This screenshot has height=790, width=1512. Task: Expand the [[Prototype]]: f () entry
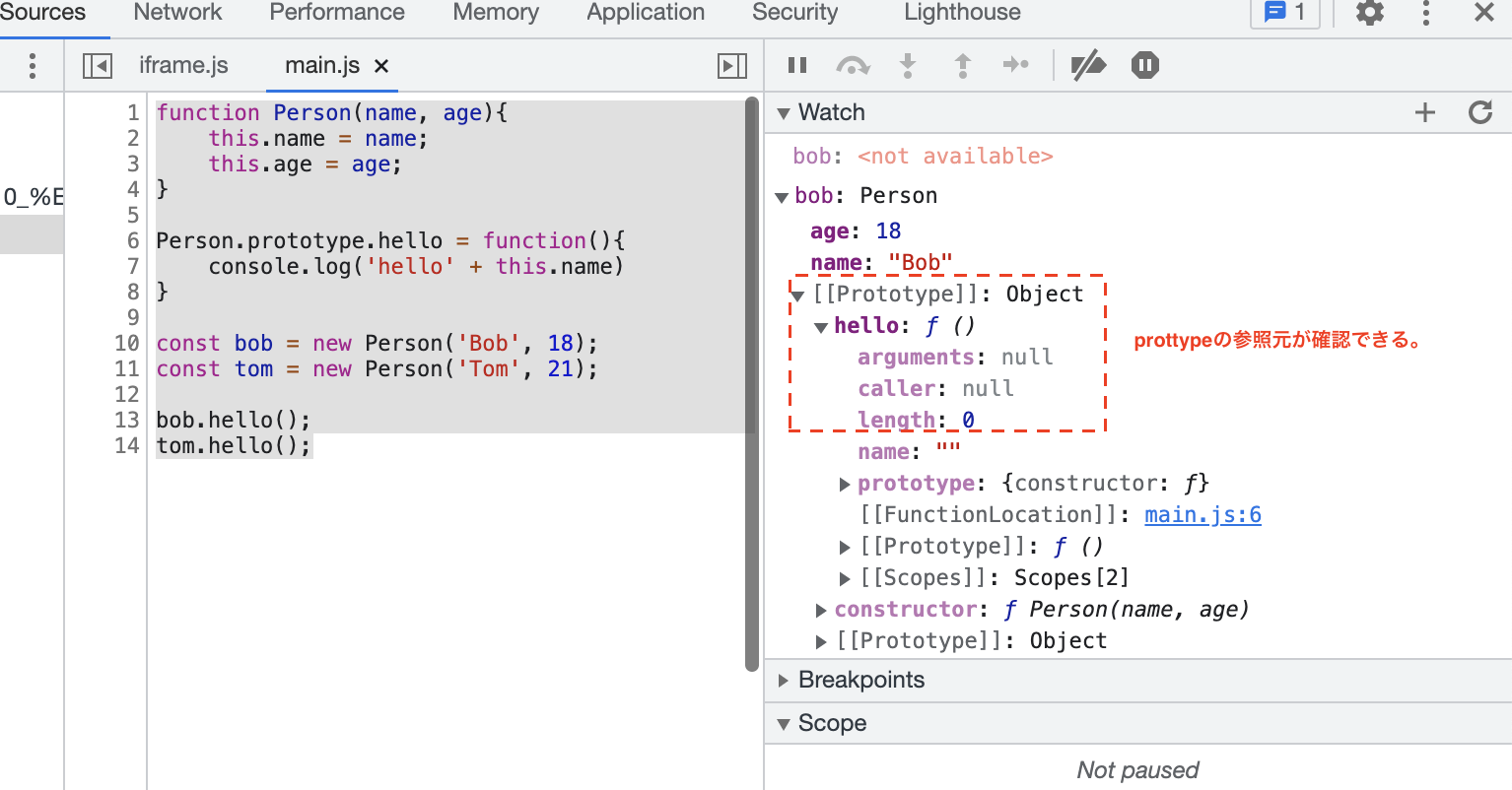[845, 547]
